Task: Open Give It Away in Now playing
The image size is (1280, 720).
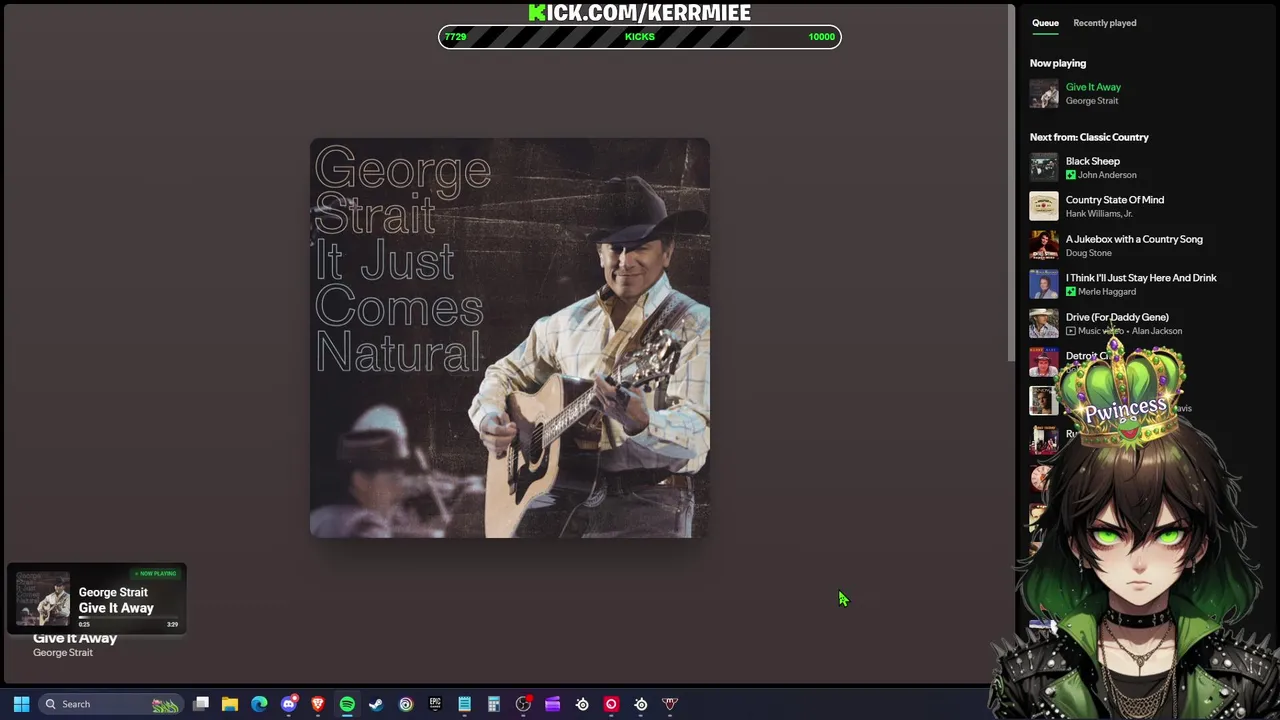Action: pos(1093,87)
